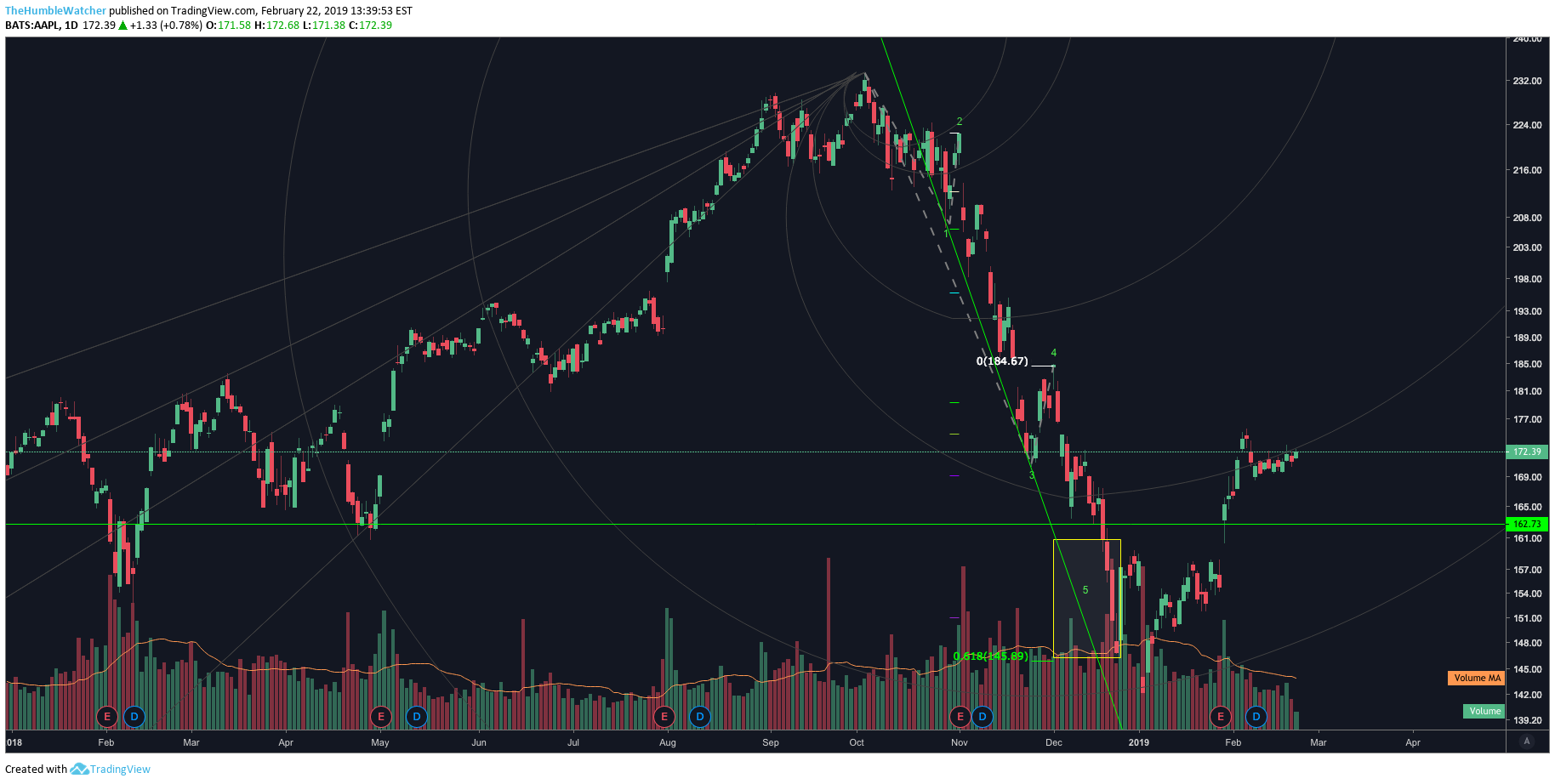Click the orange Volume MA label

point(1477,678)
